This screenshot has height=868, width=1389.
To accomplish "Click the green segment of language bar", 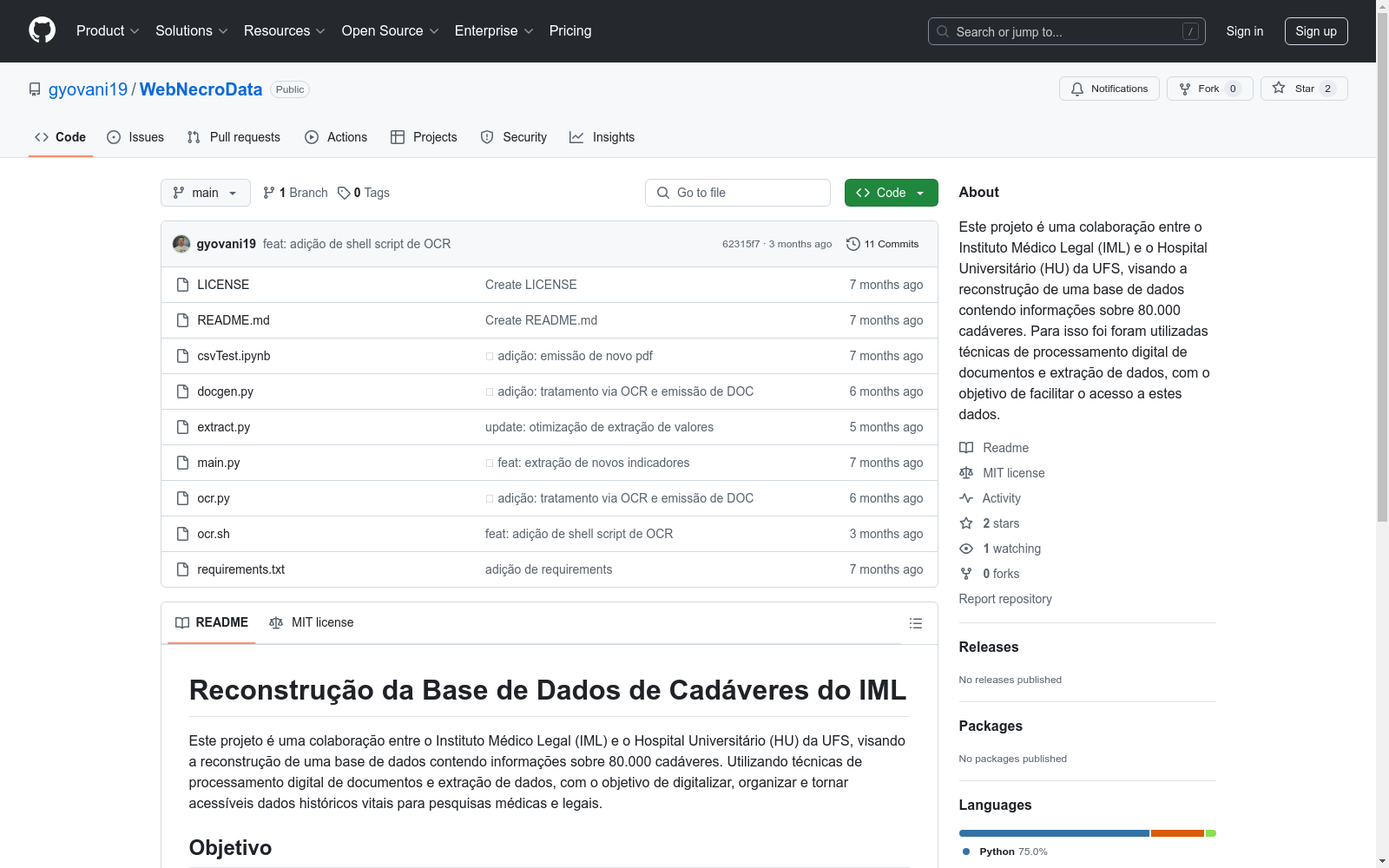I will (x=1211, y=833).
